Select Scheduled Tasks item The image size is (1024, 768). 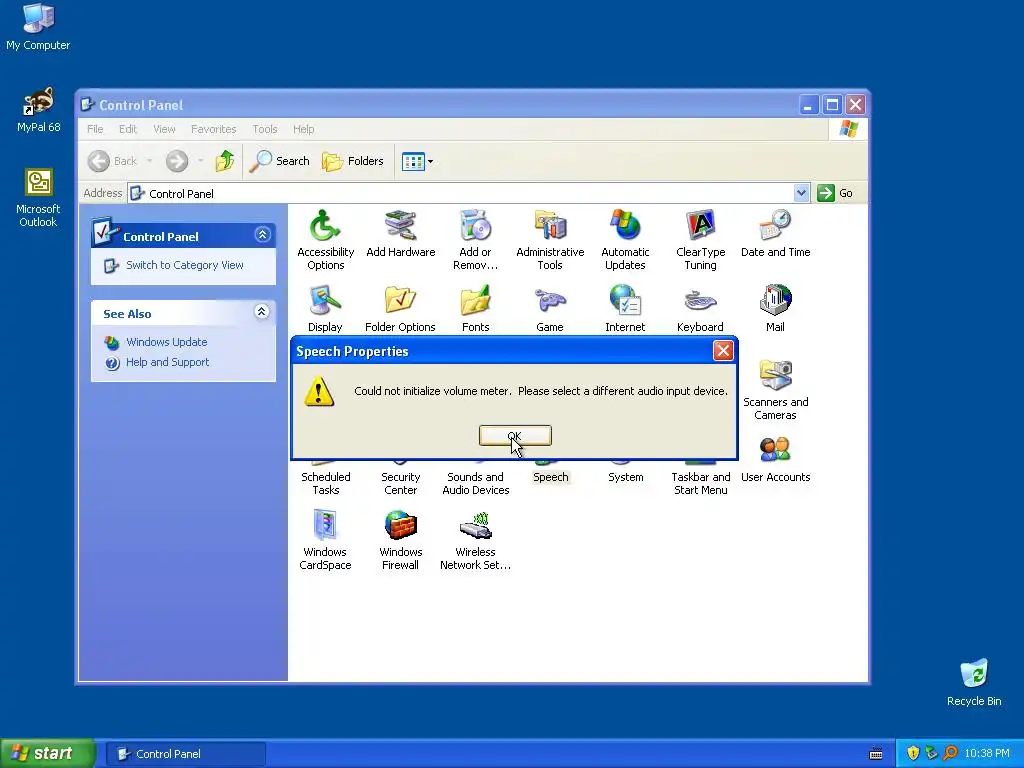click(325, 483)
